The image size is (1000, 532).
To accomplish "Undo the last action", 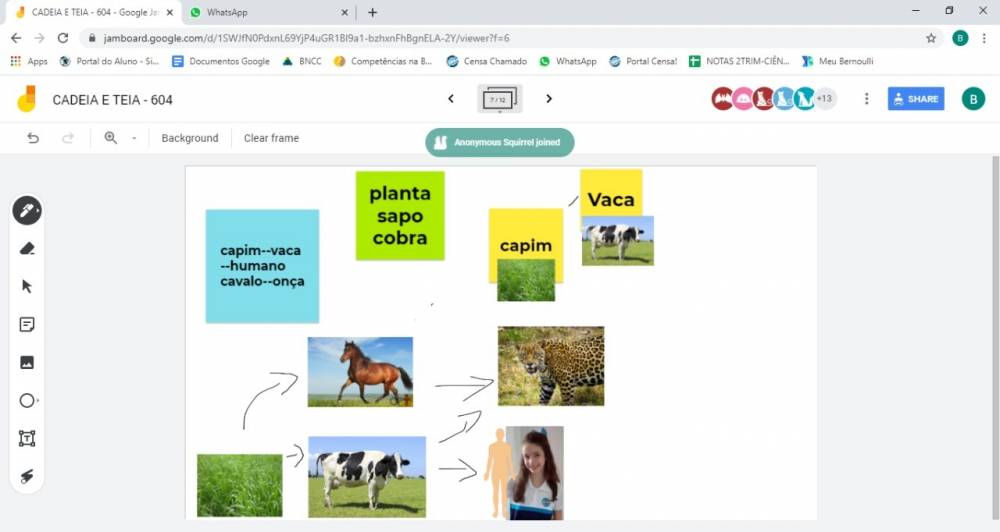I will point(33,138).
